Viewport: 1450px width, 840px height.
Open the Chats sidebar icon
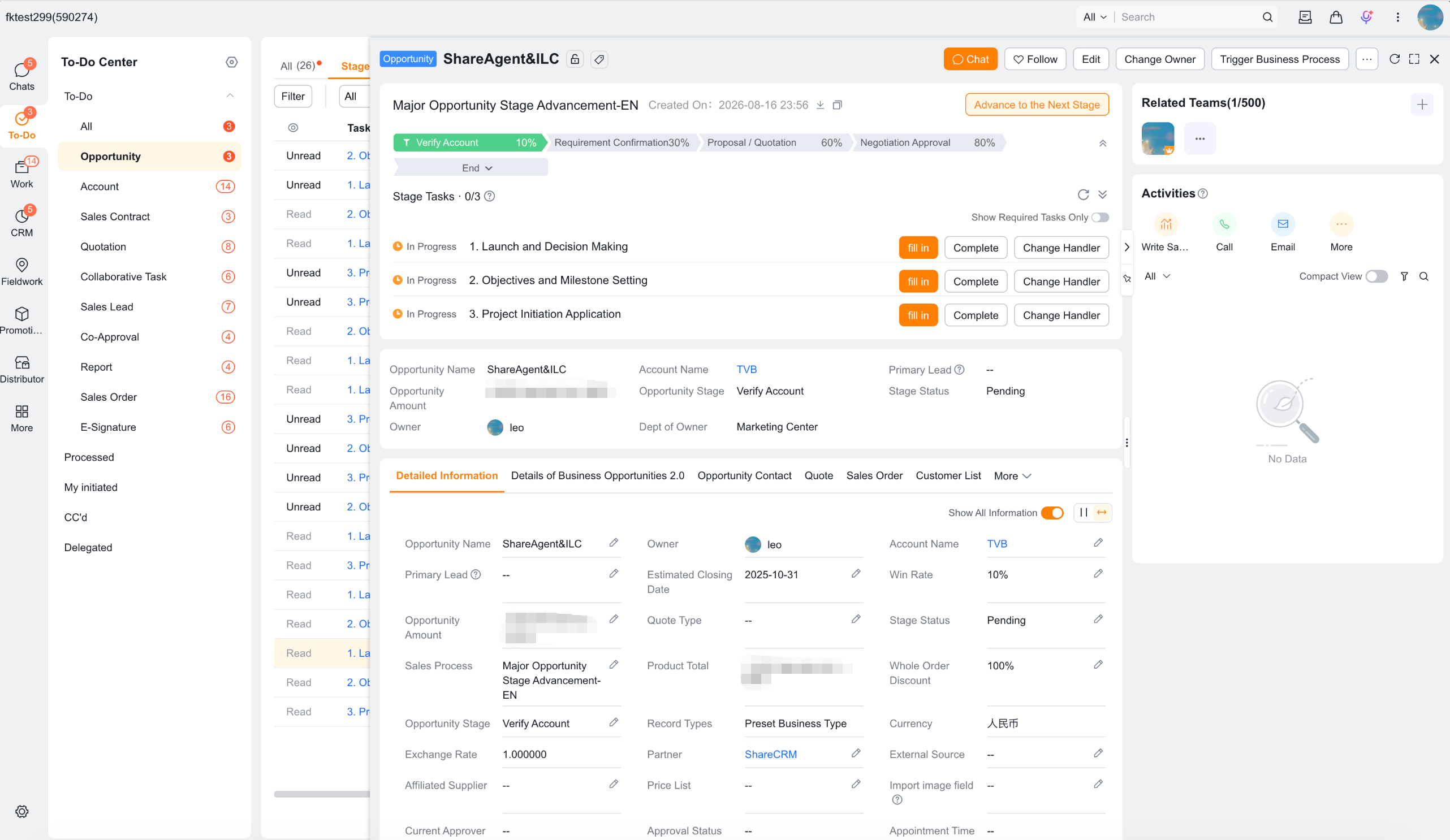tap(22, 75)
